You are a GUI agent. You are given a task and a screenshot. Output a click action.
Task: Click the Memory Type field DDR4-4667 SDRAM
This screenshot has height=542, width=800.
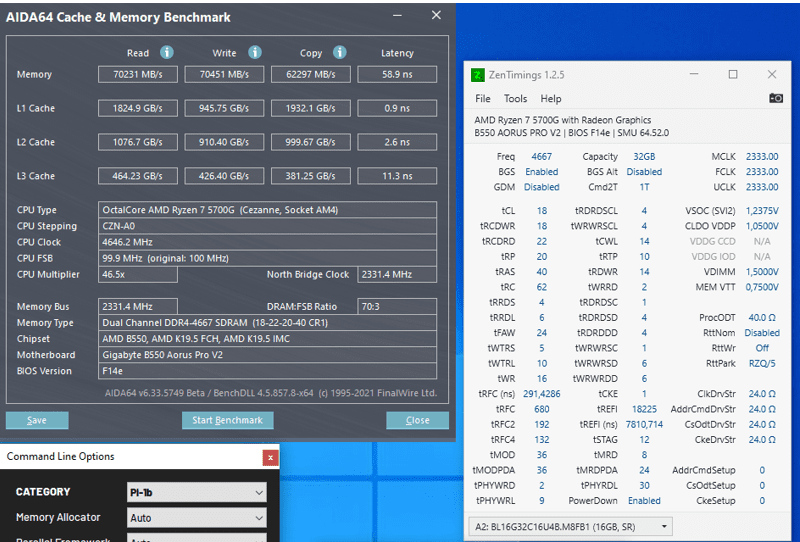tap(267, 323)
